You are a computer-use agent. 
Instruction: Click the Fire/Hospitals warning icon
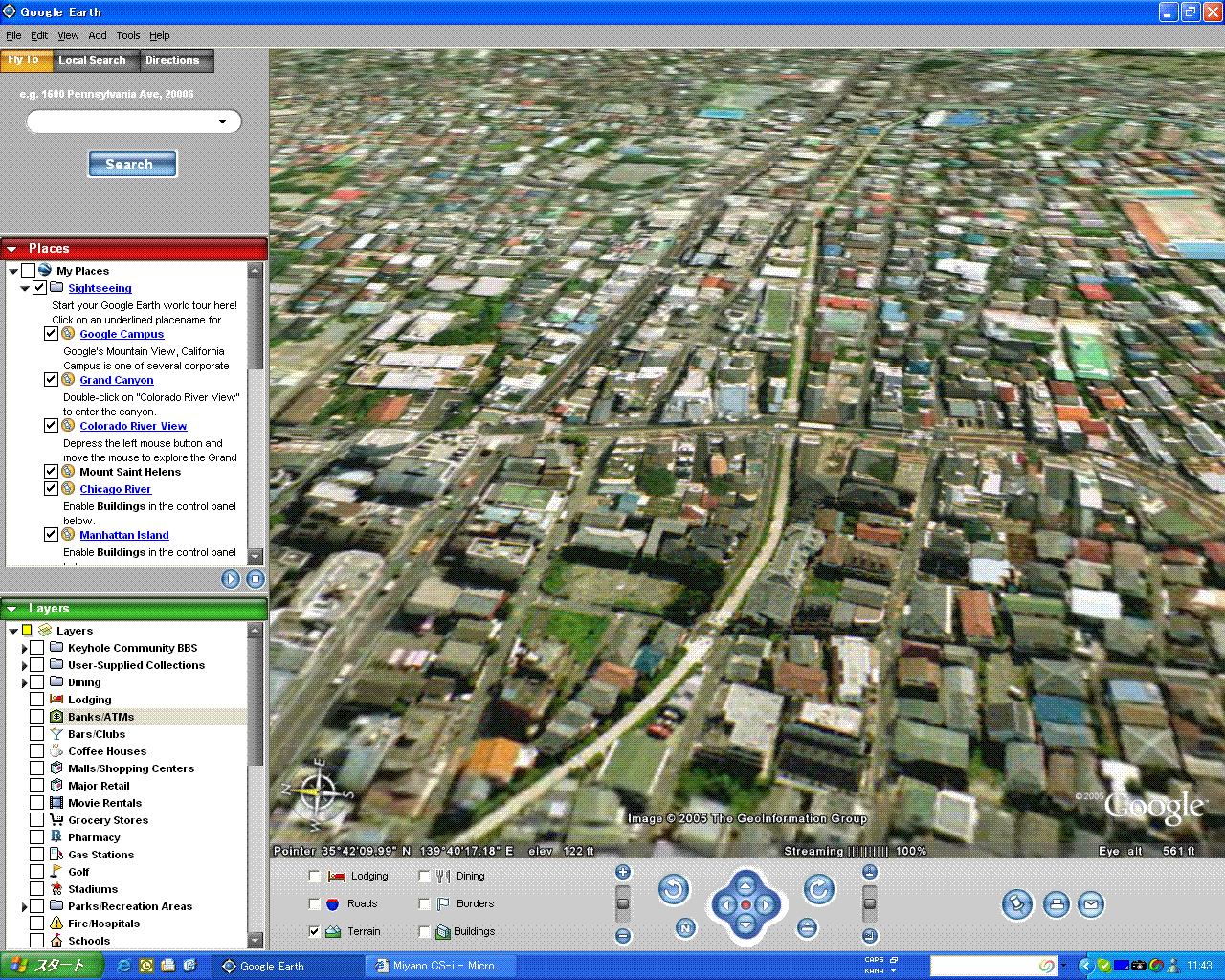(x=56, y=923)
